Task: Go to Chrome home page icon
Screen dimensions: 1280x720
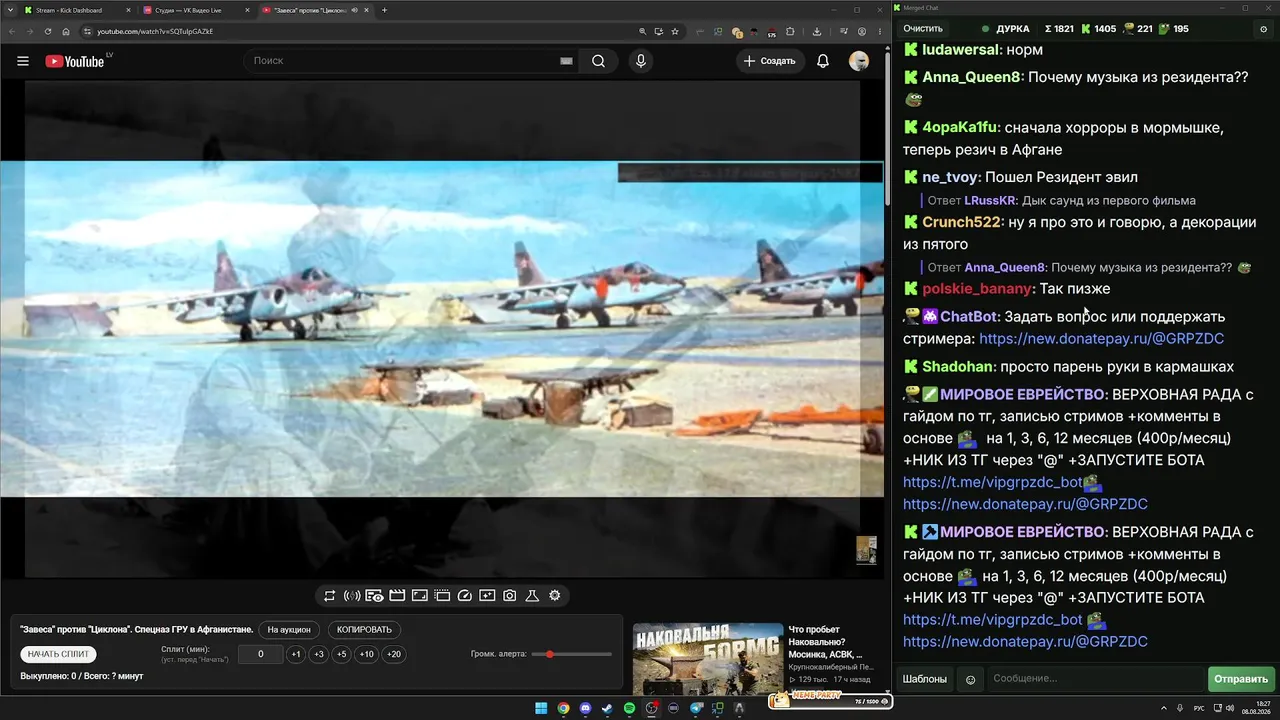Action: 66,31
